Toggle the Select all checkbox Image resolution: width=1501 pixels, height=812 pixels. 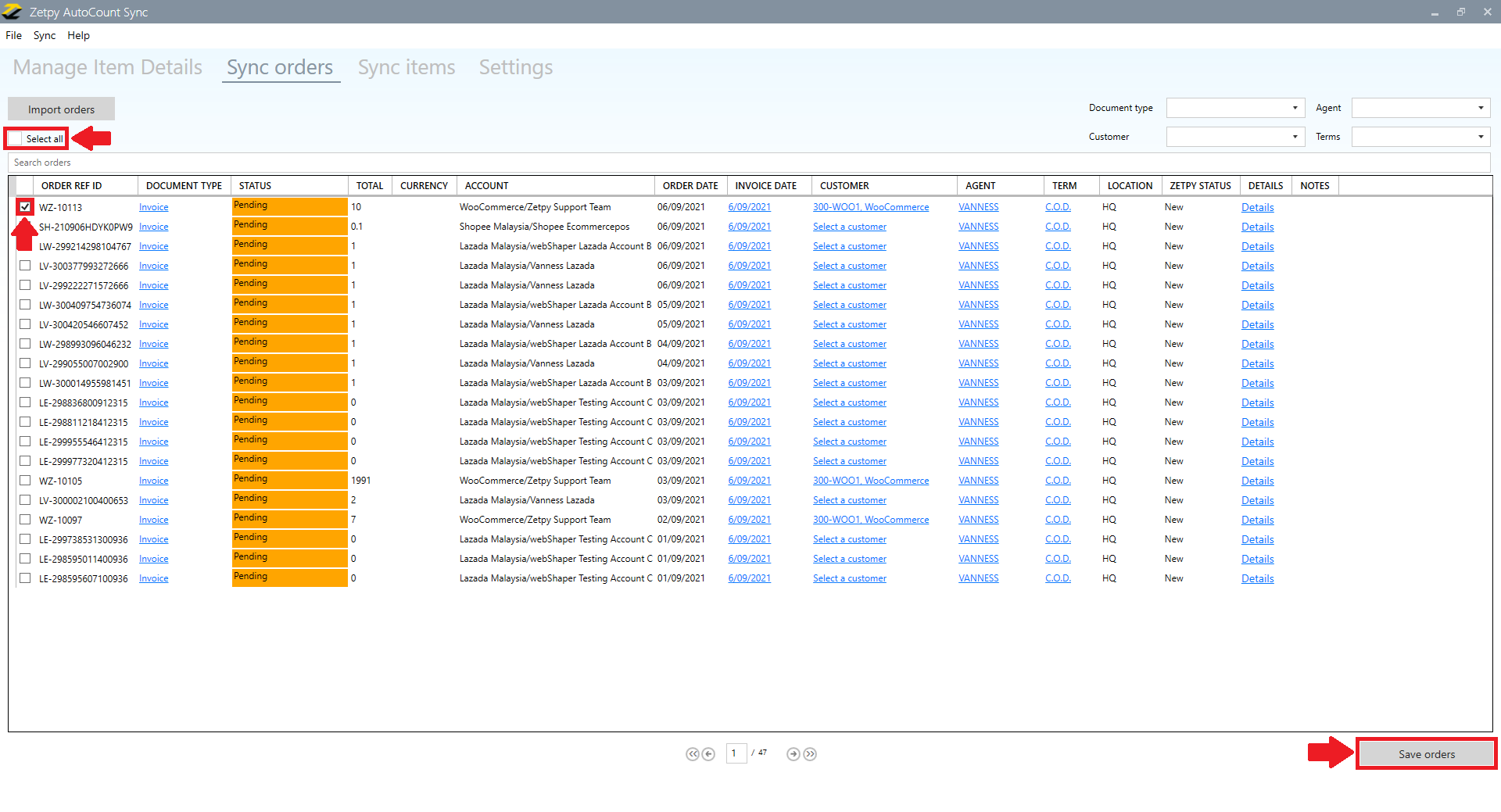pyautogui.click(x=16, y=139)
